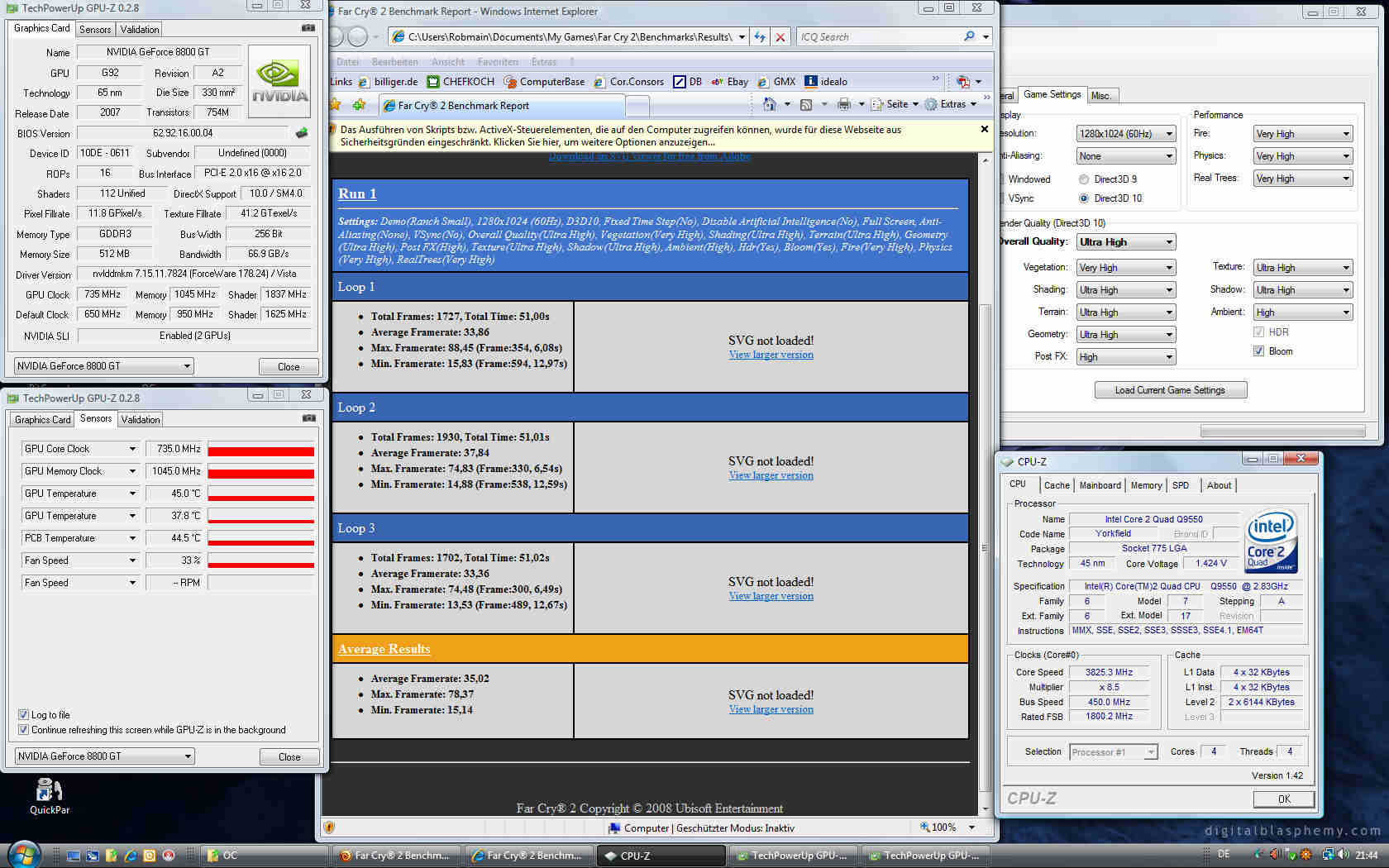
Task: Click the Intel Core 2 Quad logo in CPU-Z
Action: [x=1272, y=541]
